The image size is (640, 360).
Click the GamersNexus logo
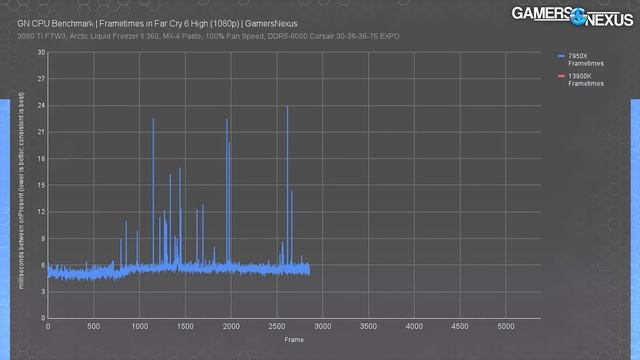click(572, 16)
